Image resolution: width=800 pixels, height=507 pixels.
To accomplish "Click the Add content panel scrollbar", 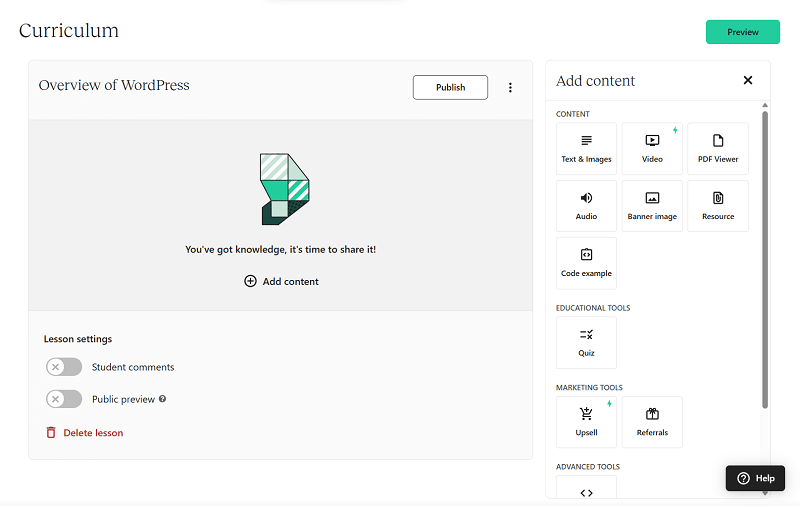I will (765, 260).
